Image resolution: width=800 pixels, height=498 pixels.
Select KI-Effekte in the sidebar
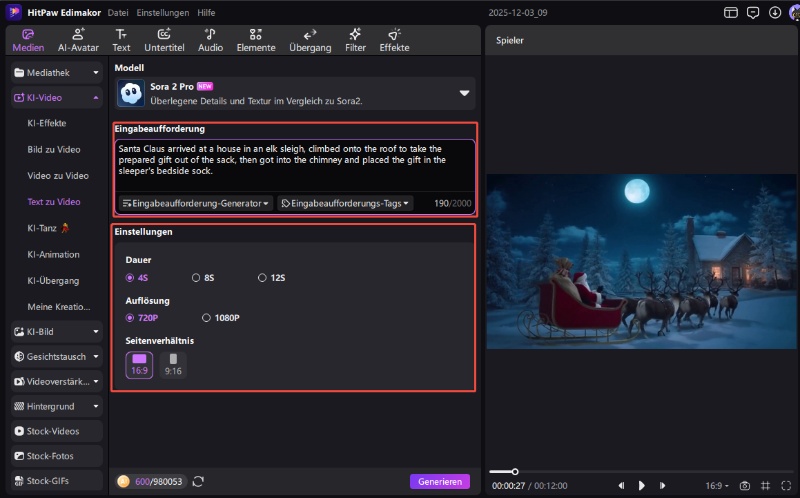pyautogui.click(x=46, y=123)
